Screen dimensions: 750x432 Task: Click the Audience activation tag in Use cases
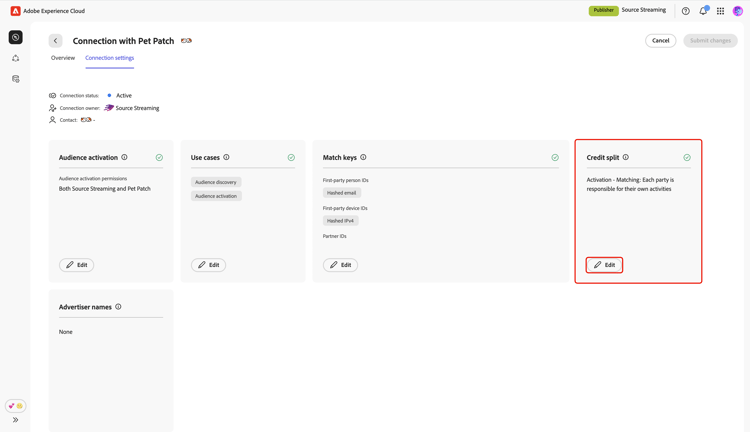pos(216,196)
